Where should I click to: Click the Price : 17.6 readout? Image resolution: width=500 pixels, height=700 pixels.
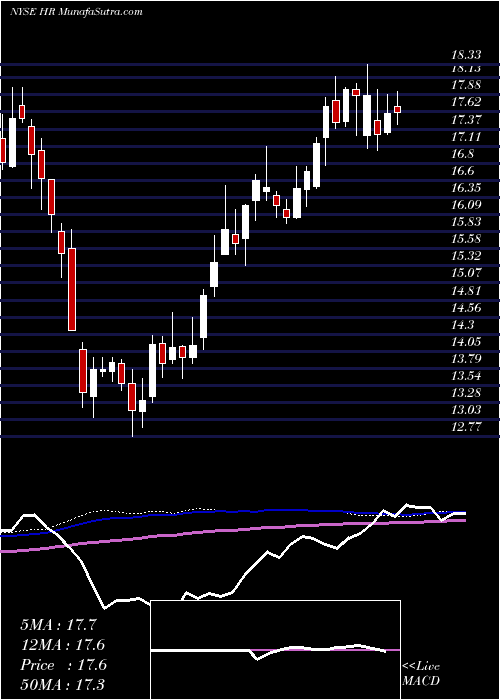click(x=63, y=666)
